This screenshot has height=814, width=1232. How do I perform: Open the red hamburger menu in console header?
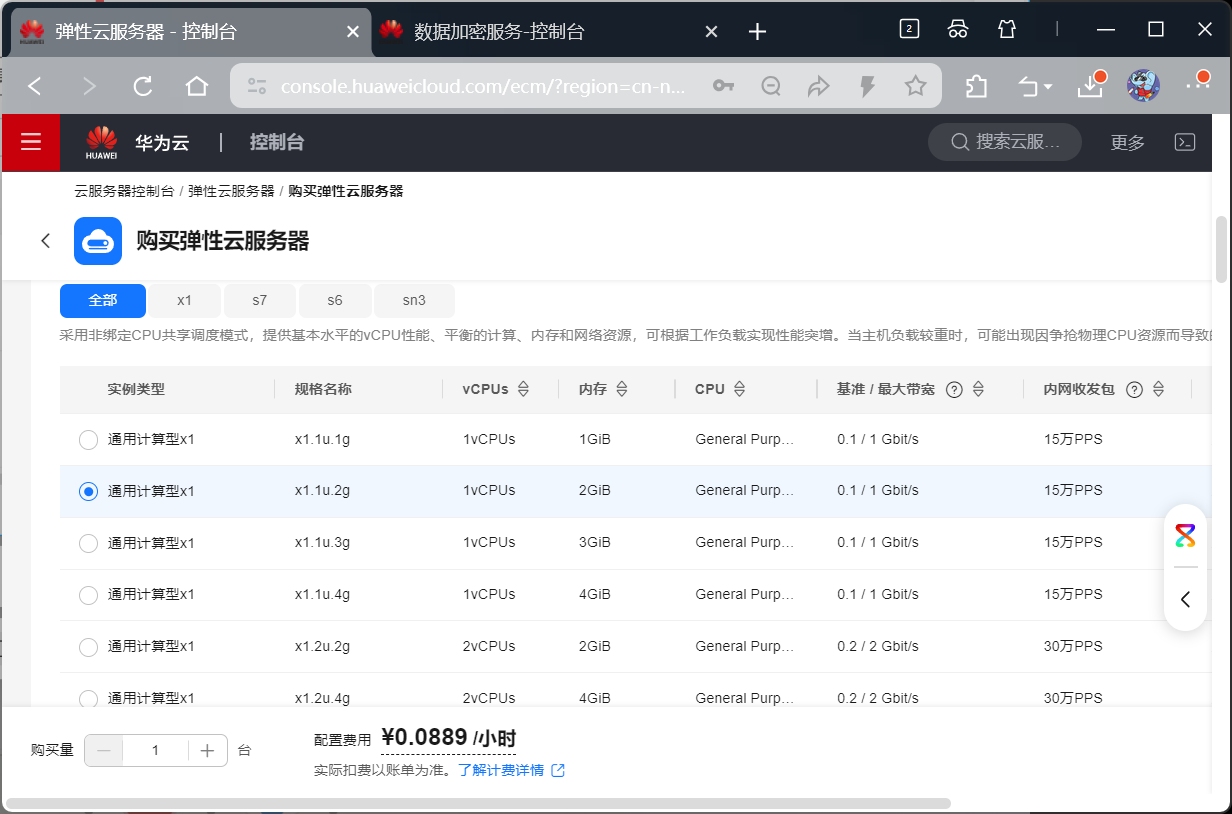point(31,142)
